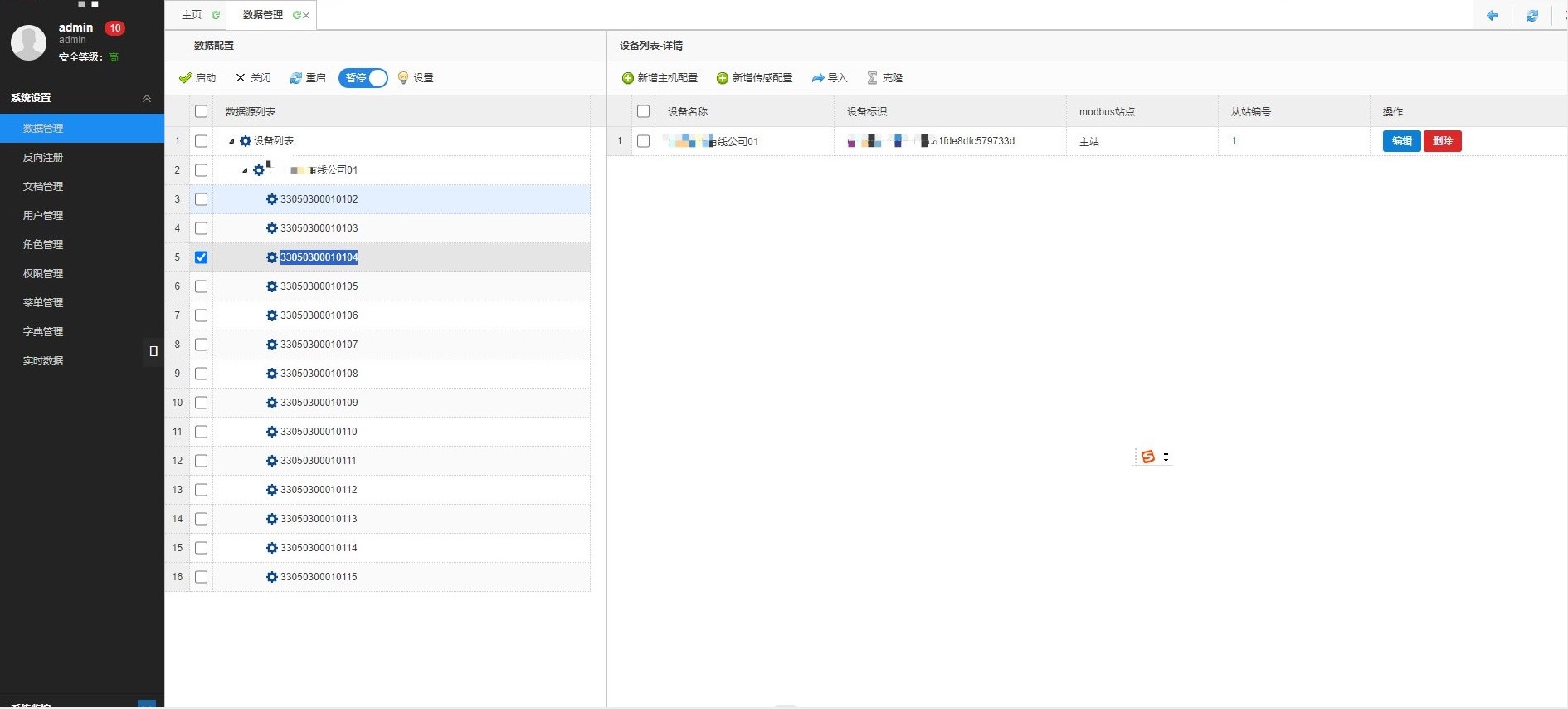
Task: Click the 克隆 clone icon
Action: tap(872, 78)
